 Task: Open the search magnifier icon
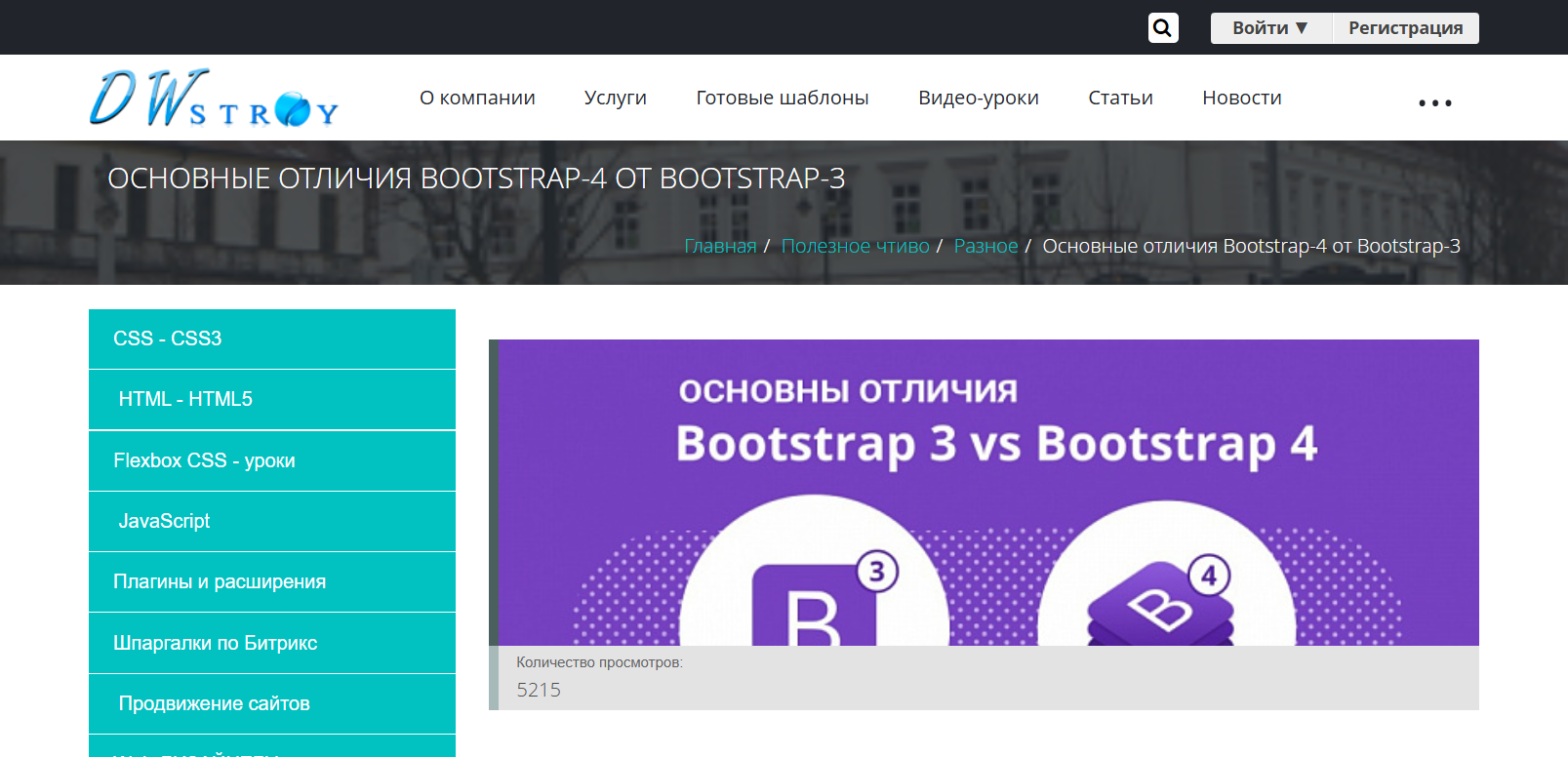coord(1163,27)
